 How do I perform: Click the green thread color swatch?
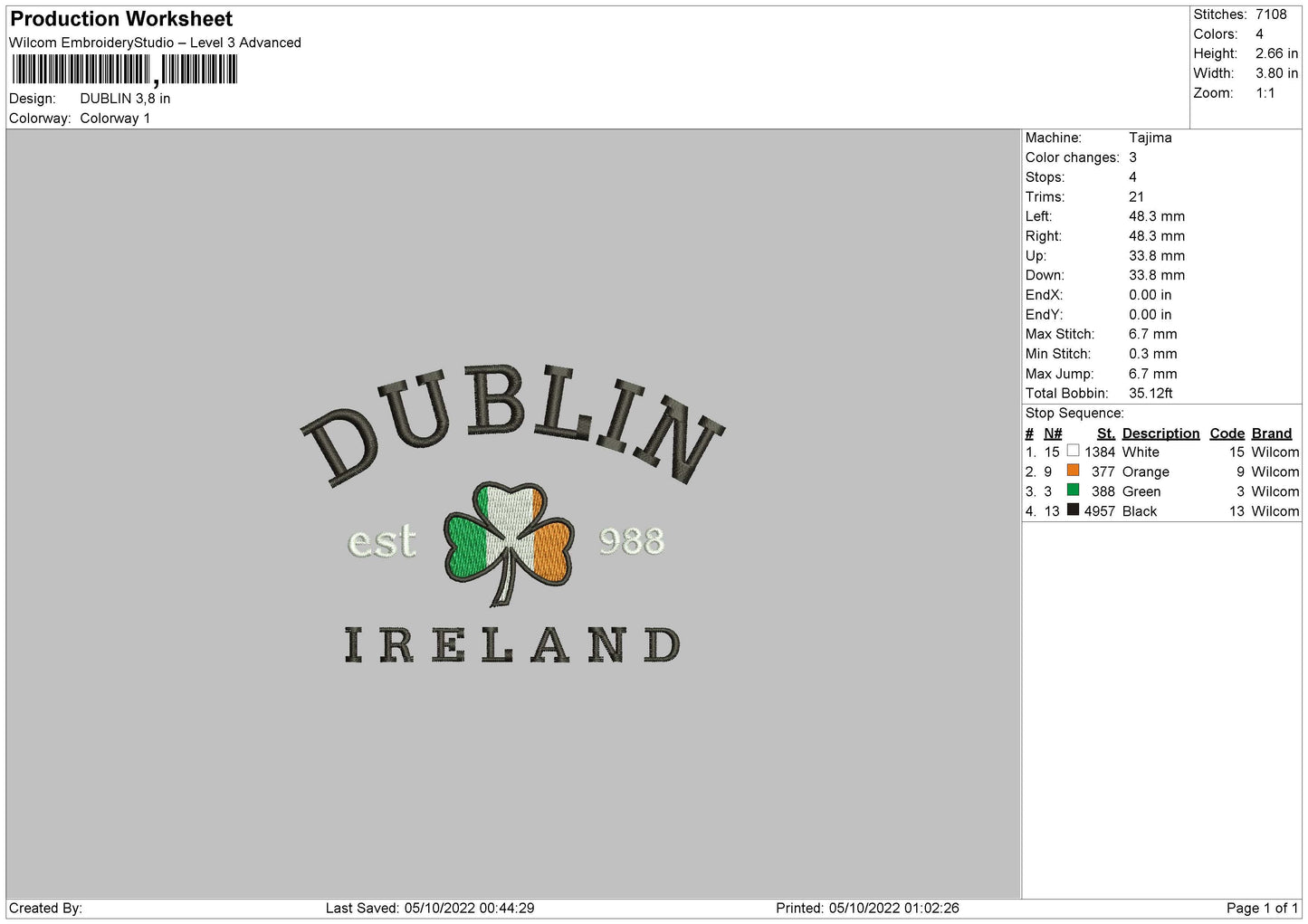click(x=1073, y=491)
